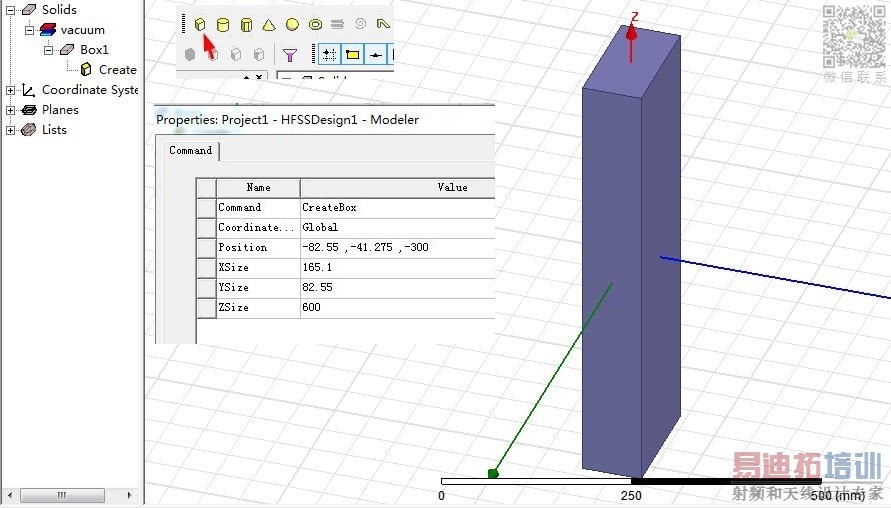Toggle the vertex snap yellow rectangle button

pyautogui.click(x=352, y=55)
